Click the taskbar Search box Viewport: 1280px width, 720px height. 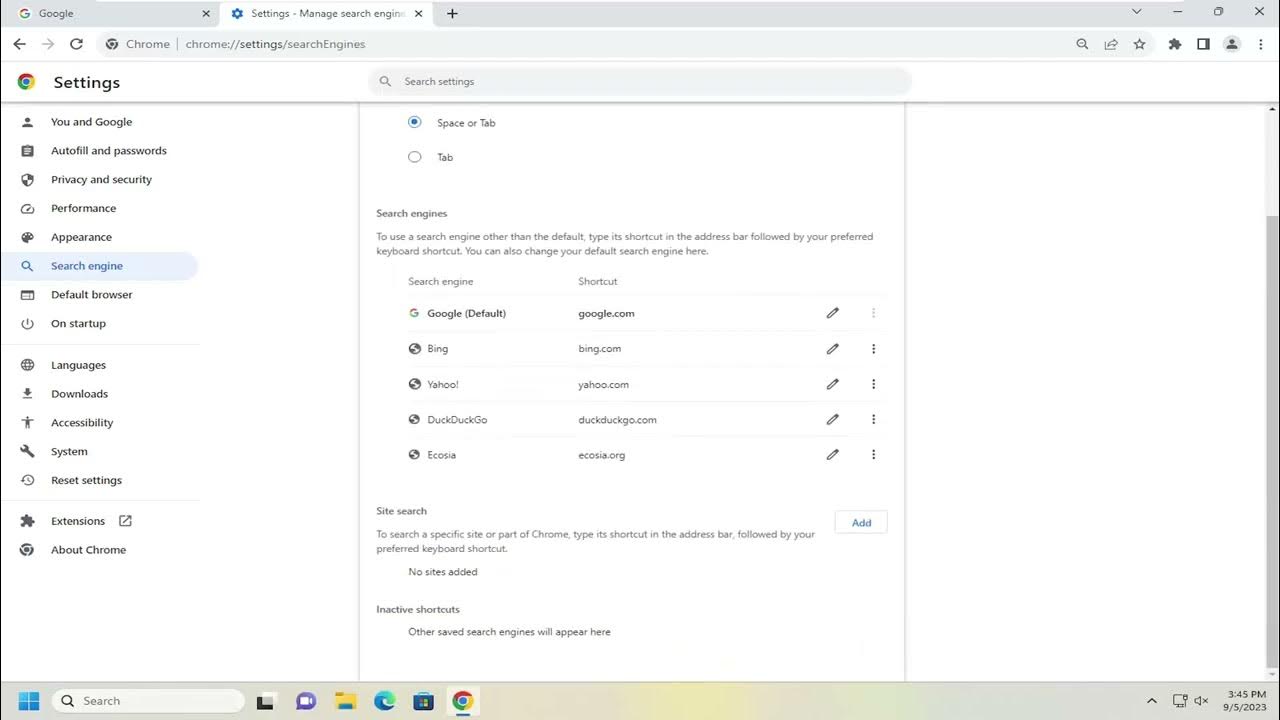tap(148, 701)
